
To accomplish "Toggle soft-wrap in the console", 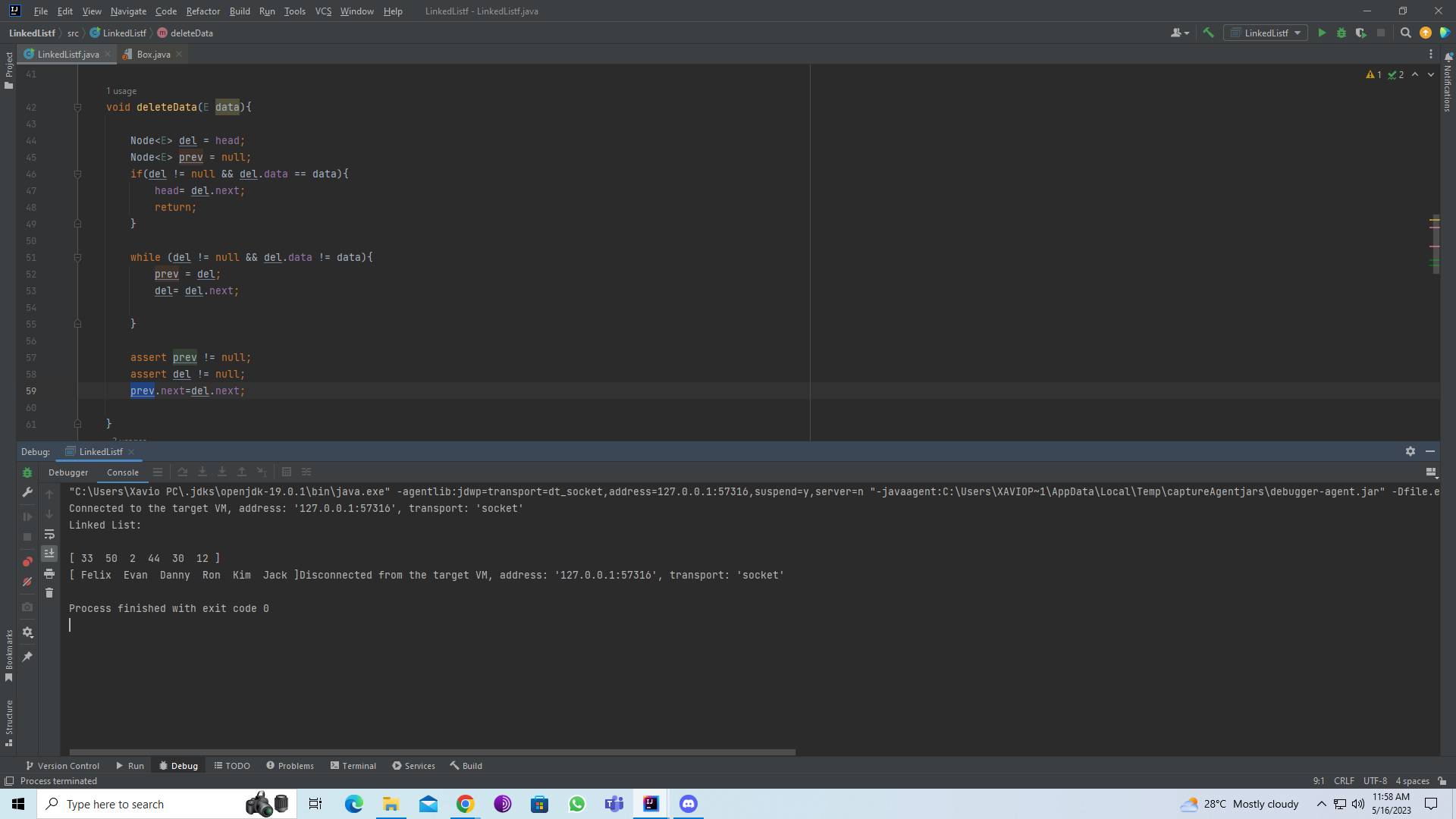I will [x=49, y=534].
